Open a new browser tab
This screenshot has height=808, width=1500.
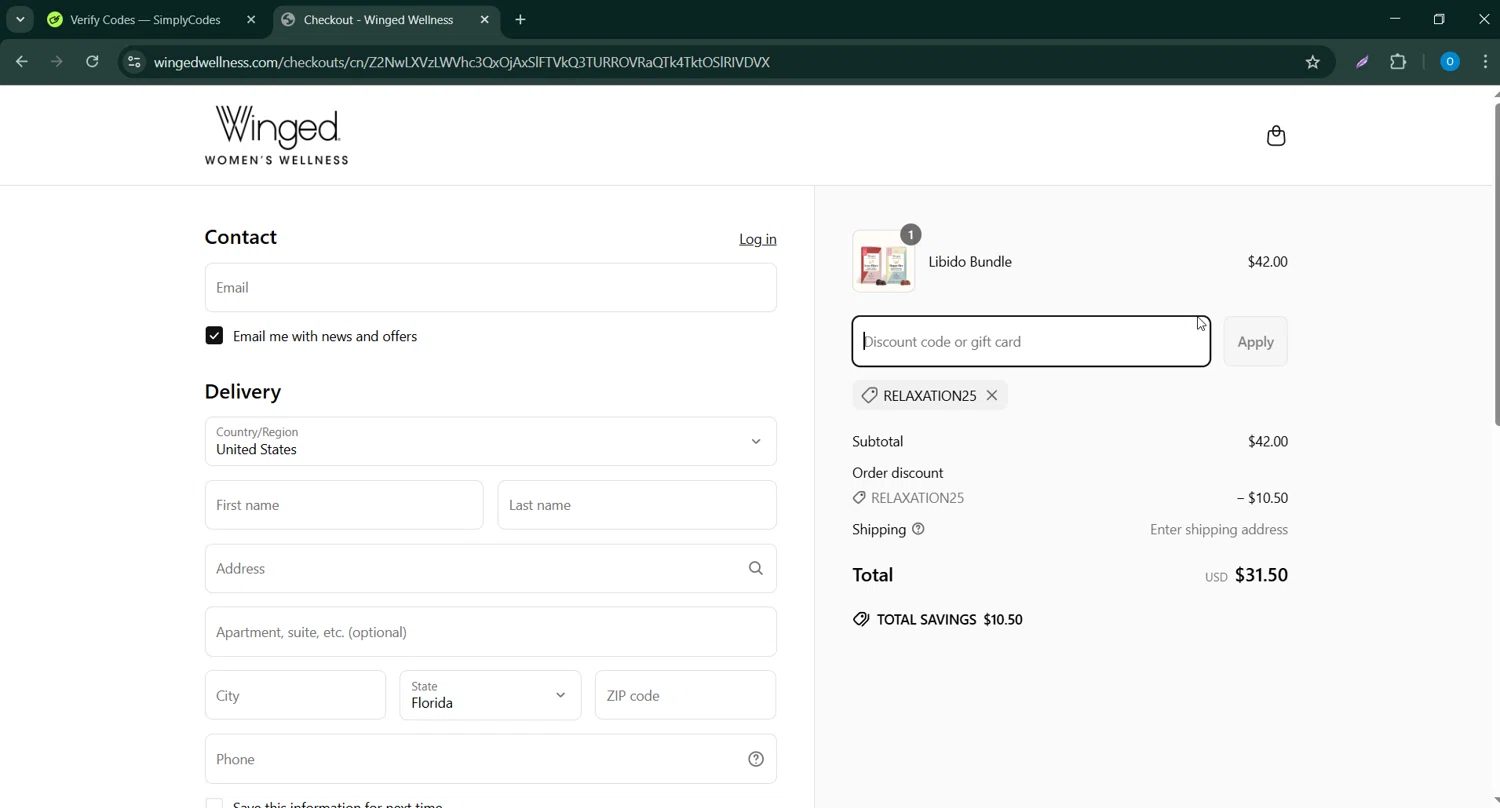(x=520, y=20)
